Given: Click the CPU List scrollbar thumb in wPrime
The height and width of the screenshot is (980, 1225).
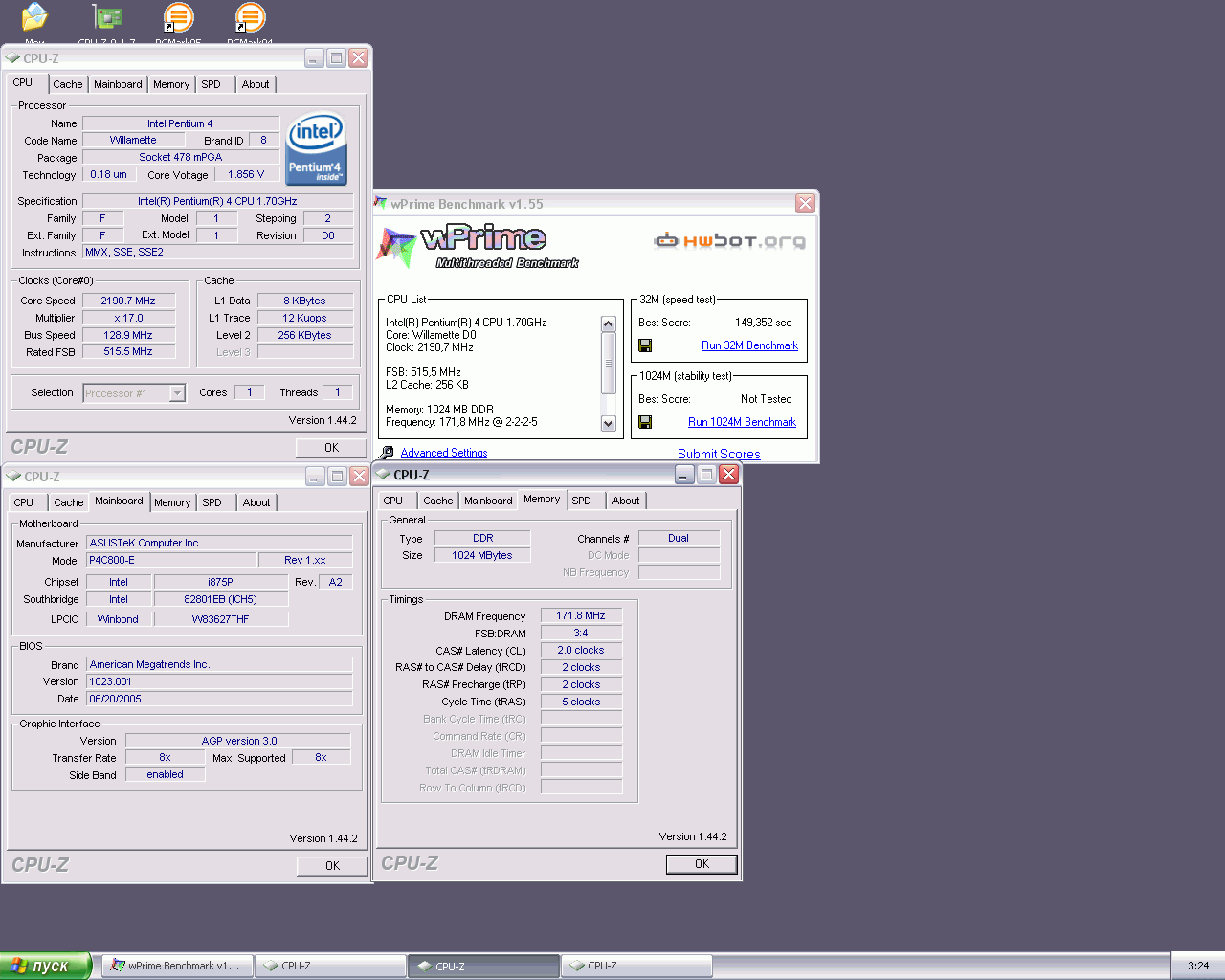Looking at the screenshot, I should (x=608, y=363).
